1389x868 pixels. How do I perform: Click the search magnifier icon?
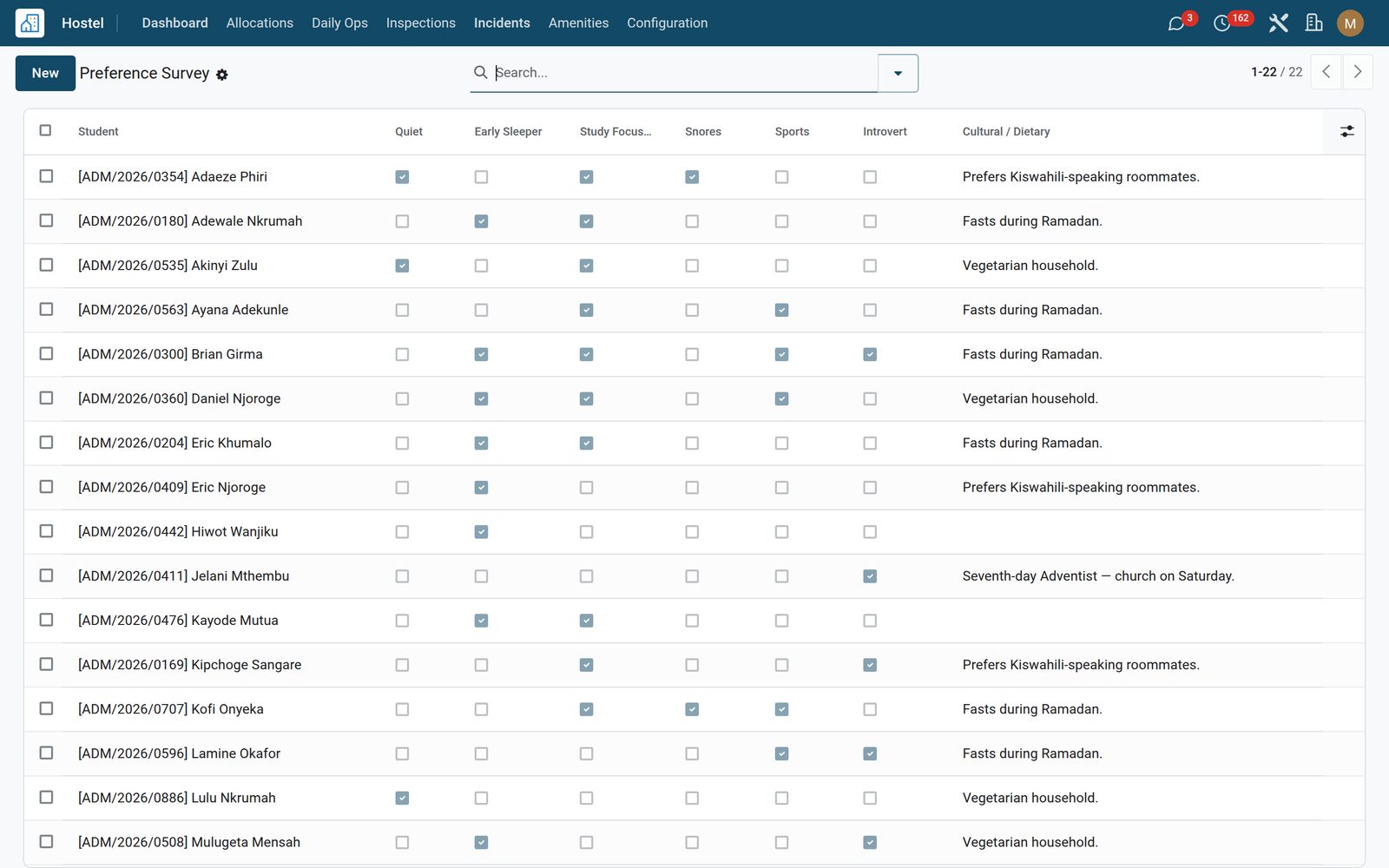pyautogui.click(x=480, y=72)
